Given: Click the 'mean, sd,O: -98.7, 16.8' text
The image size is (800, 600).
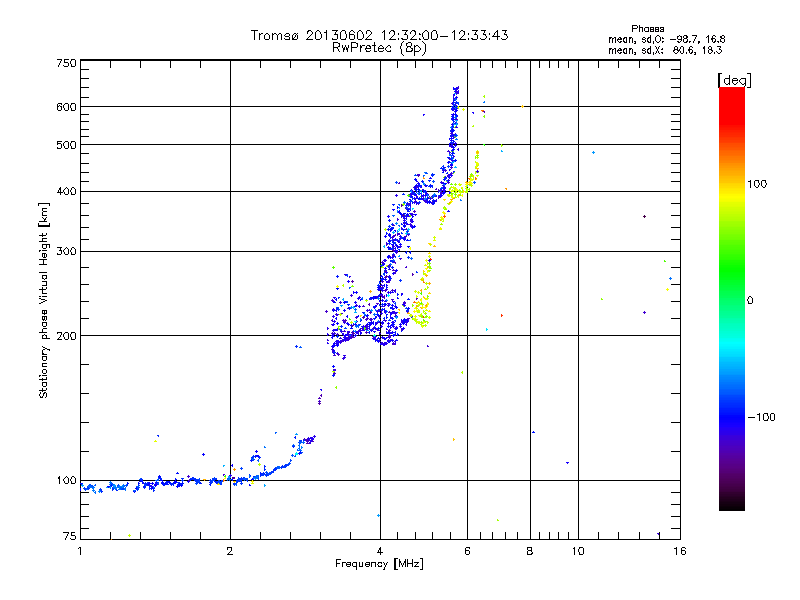Looking at the screenshot, I should click(666, 39).
